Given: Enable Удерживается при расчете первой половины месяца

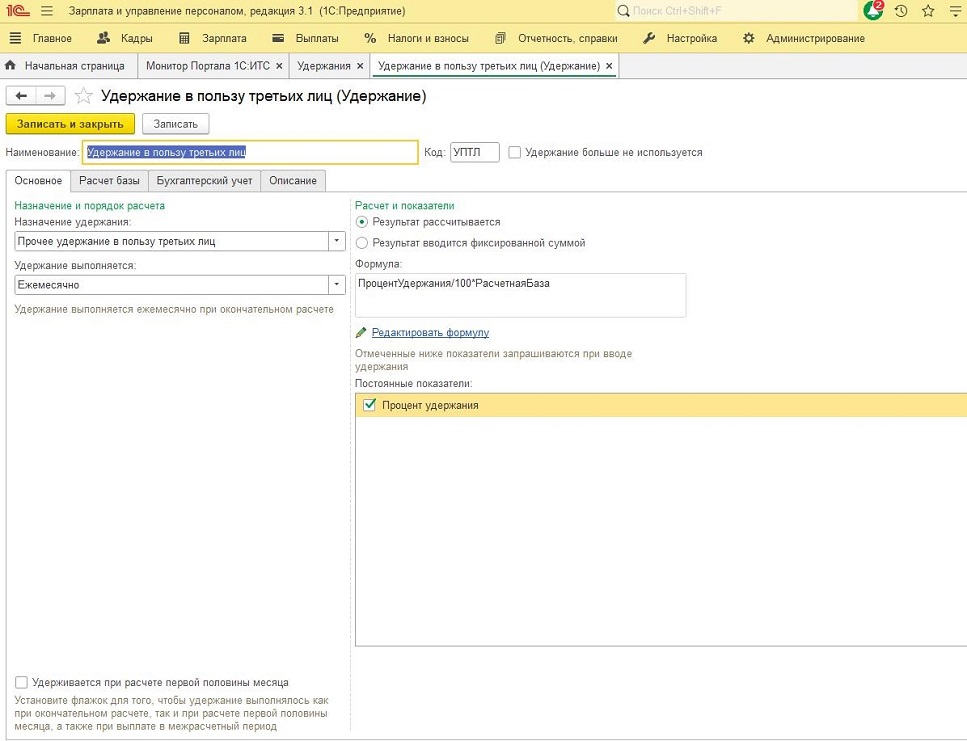Looking at the screenshot, I should [x=22, y=682].
